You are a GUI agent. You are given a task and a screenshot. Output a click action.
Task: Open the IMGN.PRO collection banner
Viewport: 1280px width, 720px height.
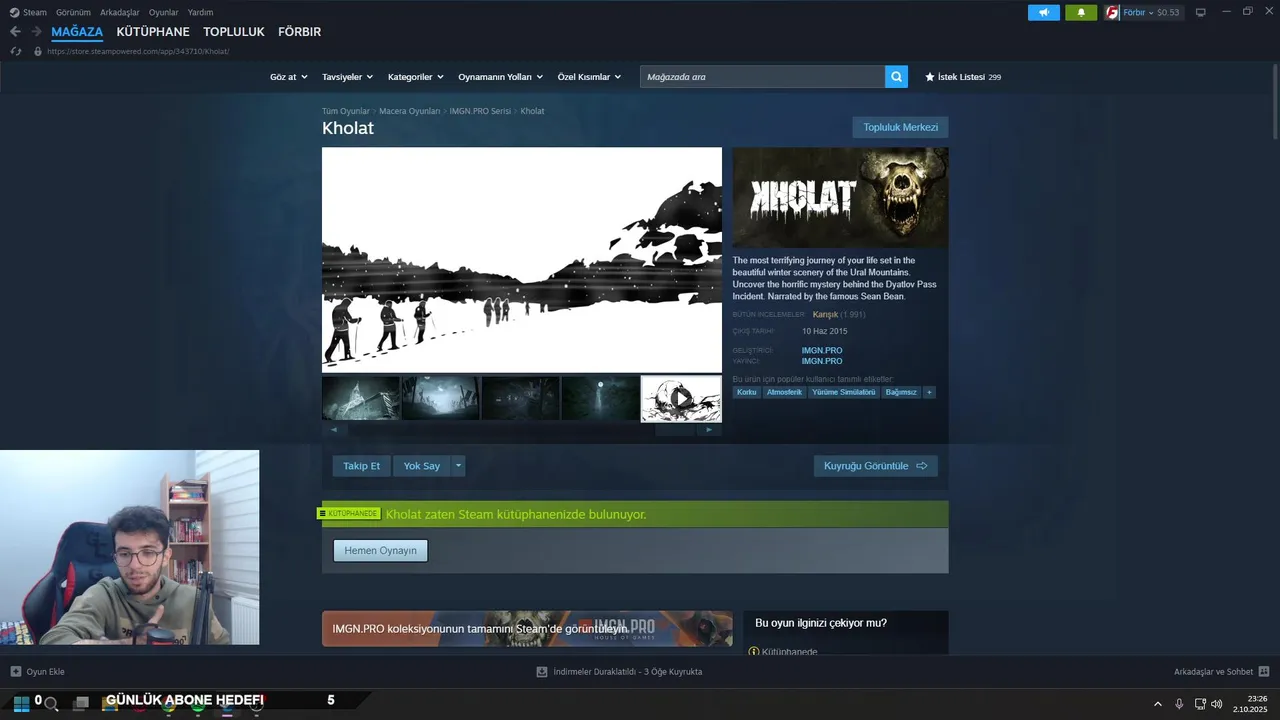pos(527,629)
